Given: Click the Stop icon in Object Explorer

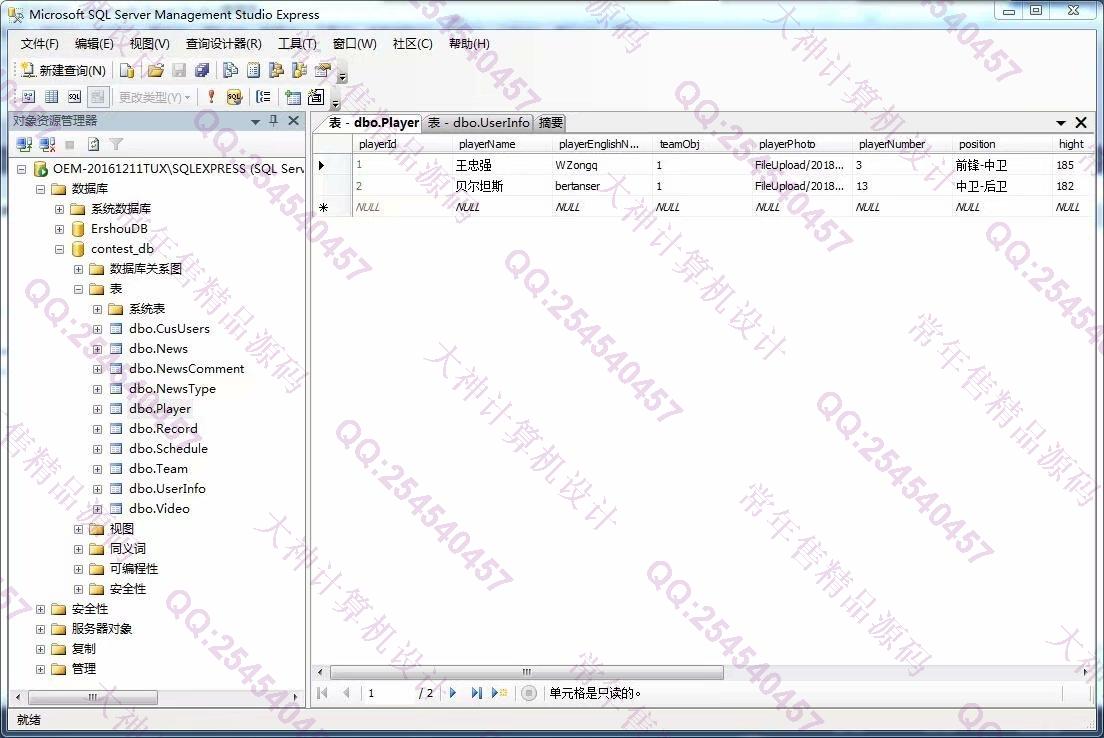Looking at the screenshot, I should (70, 144).
